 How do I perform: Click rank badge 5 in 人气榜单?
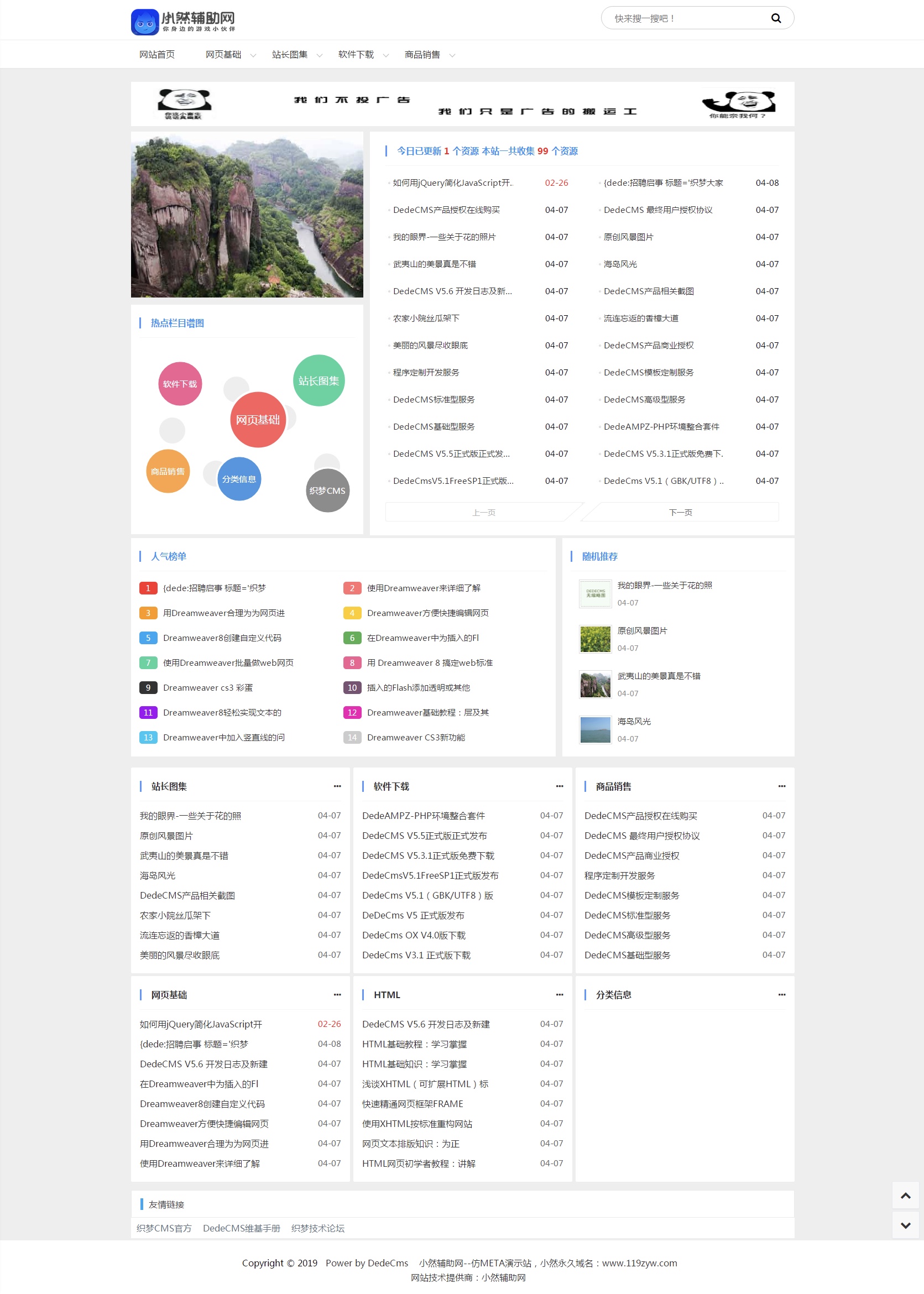(x=148, y=638)
